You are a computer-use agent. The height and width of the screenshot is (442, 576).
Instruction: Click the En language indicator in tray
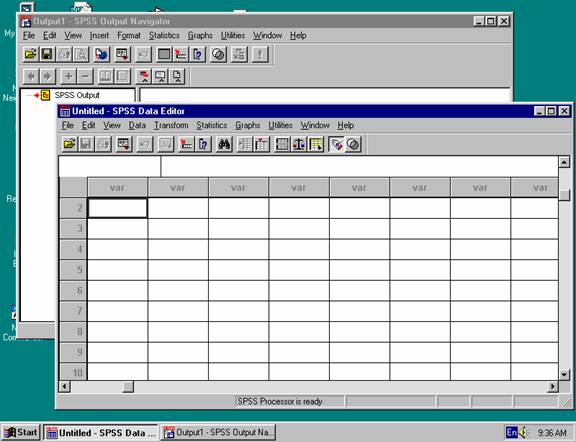[x=511, y=432]
